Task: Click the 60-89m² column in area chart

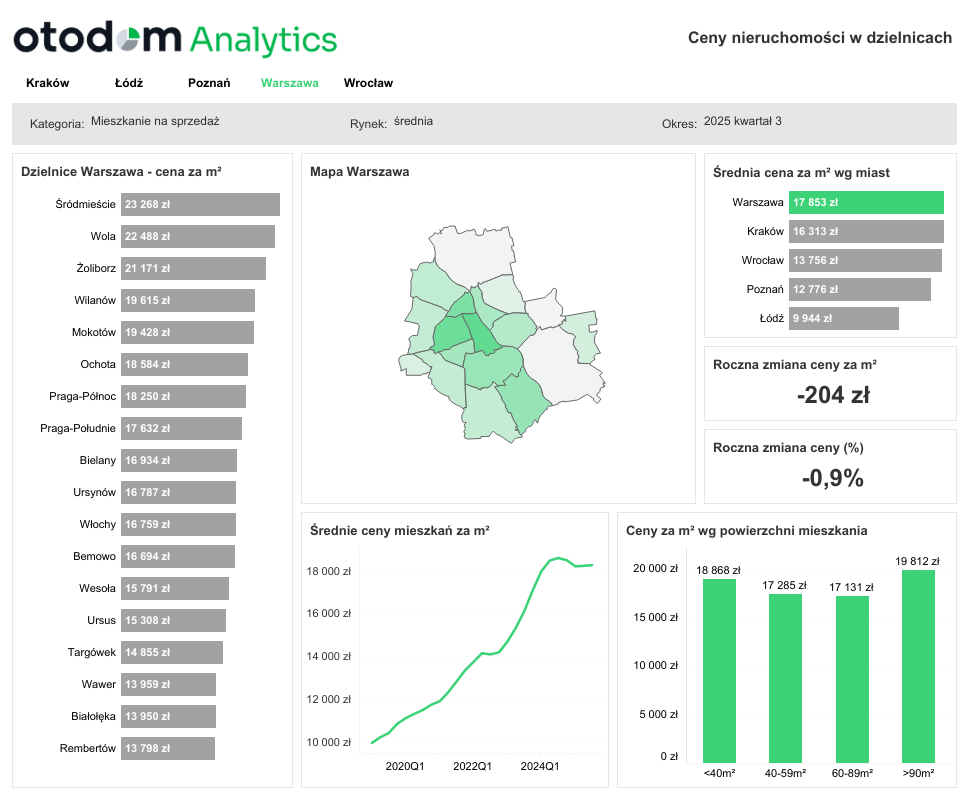Action: [x=852, y=678]
